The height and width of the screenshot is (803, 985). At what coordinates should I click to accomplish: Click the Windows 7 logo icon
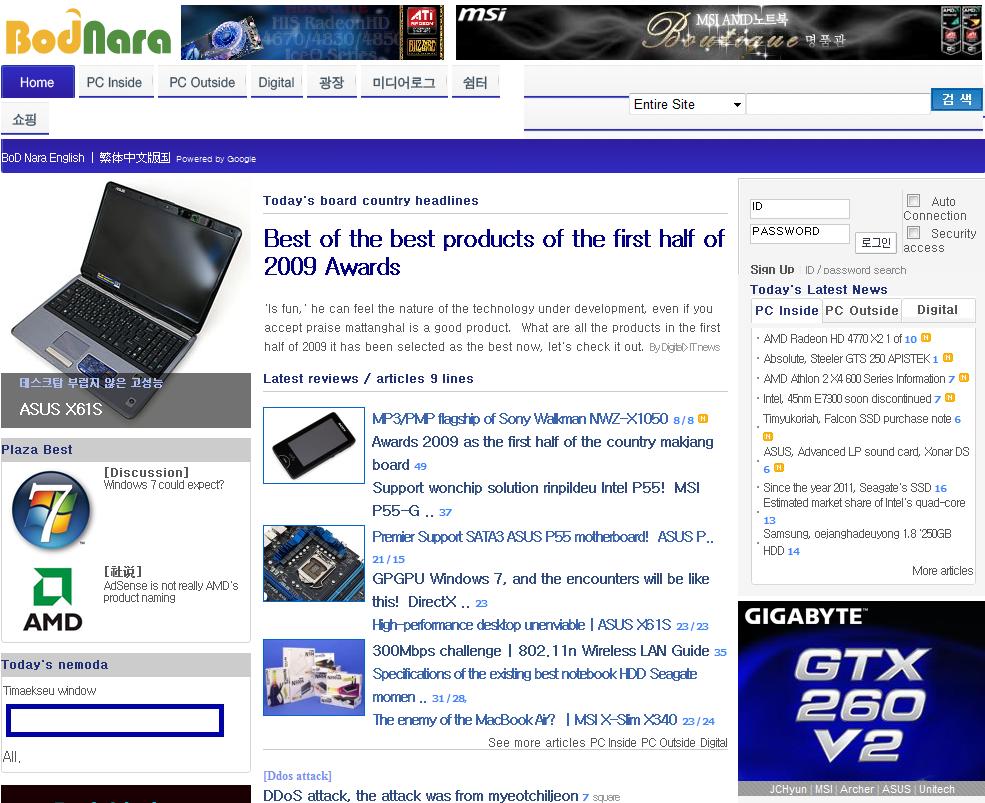click(51, 511)
